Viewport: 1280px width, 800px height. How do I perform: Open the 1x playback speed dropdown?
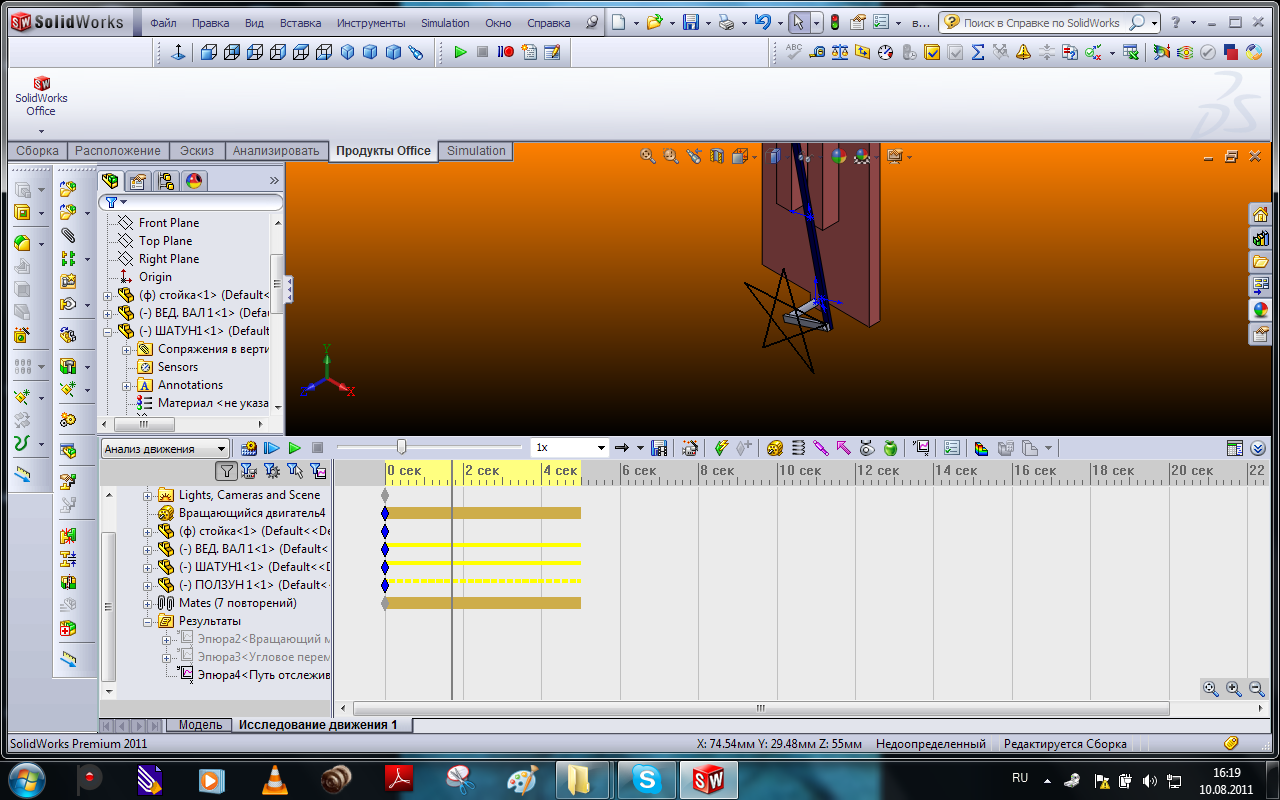(601, 448)
